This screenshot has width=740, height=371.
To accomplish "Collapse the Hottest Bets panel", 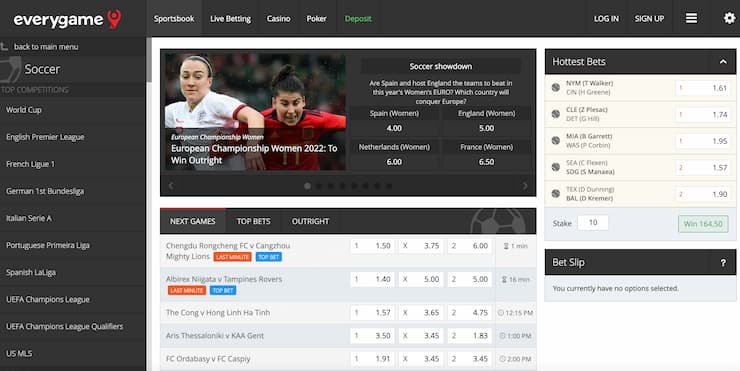I will (x=723, y=62).
